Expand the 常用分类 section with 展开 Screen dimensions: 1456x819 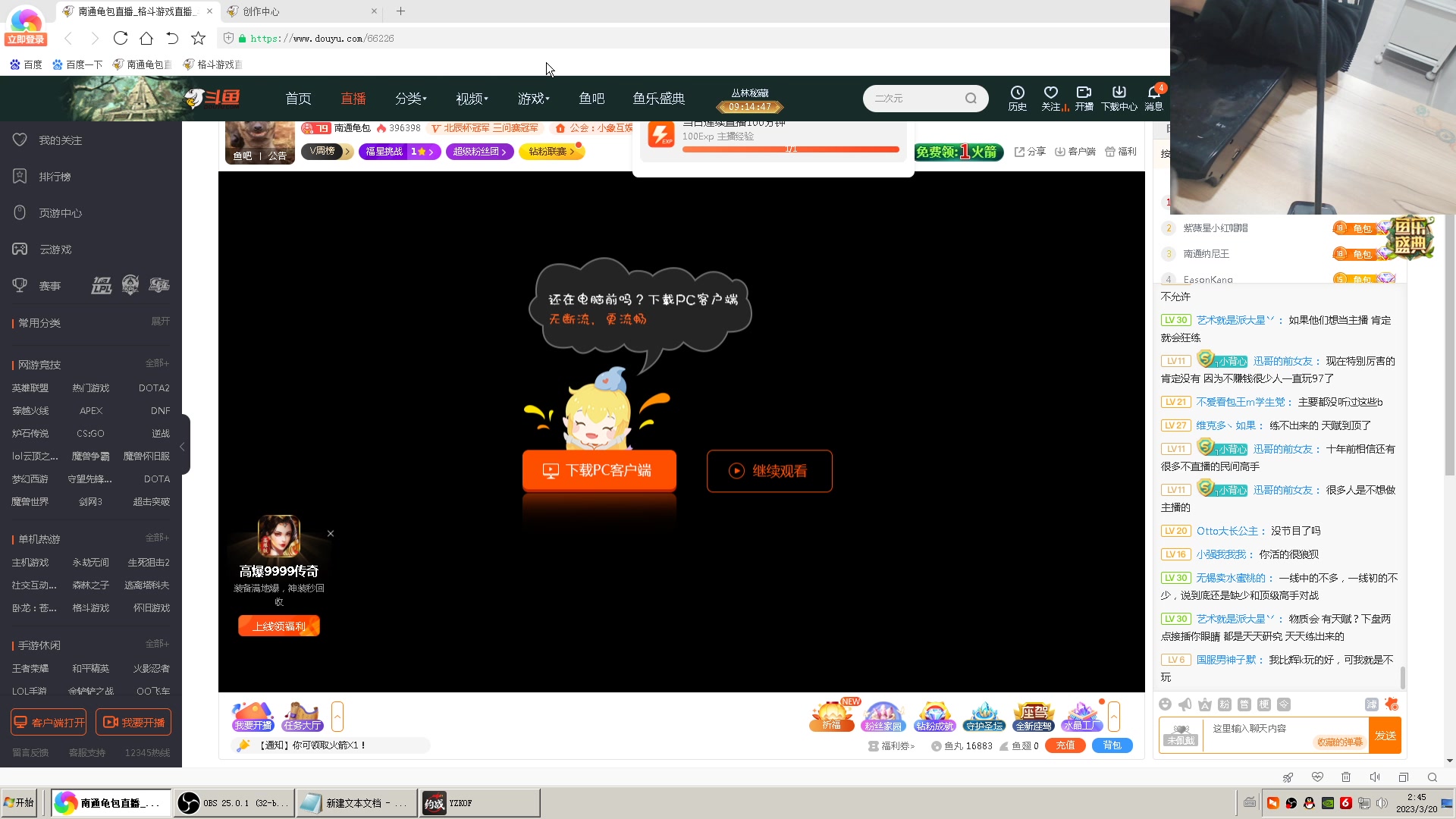[x=160, y=322]
